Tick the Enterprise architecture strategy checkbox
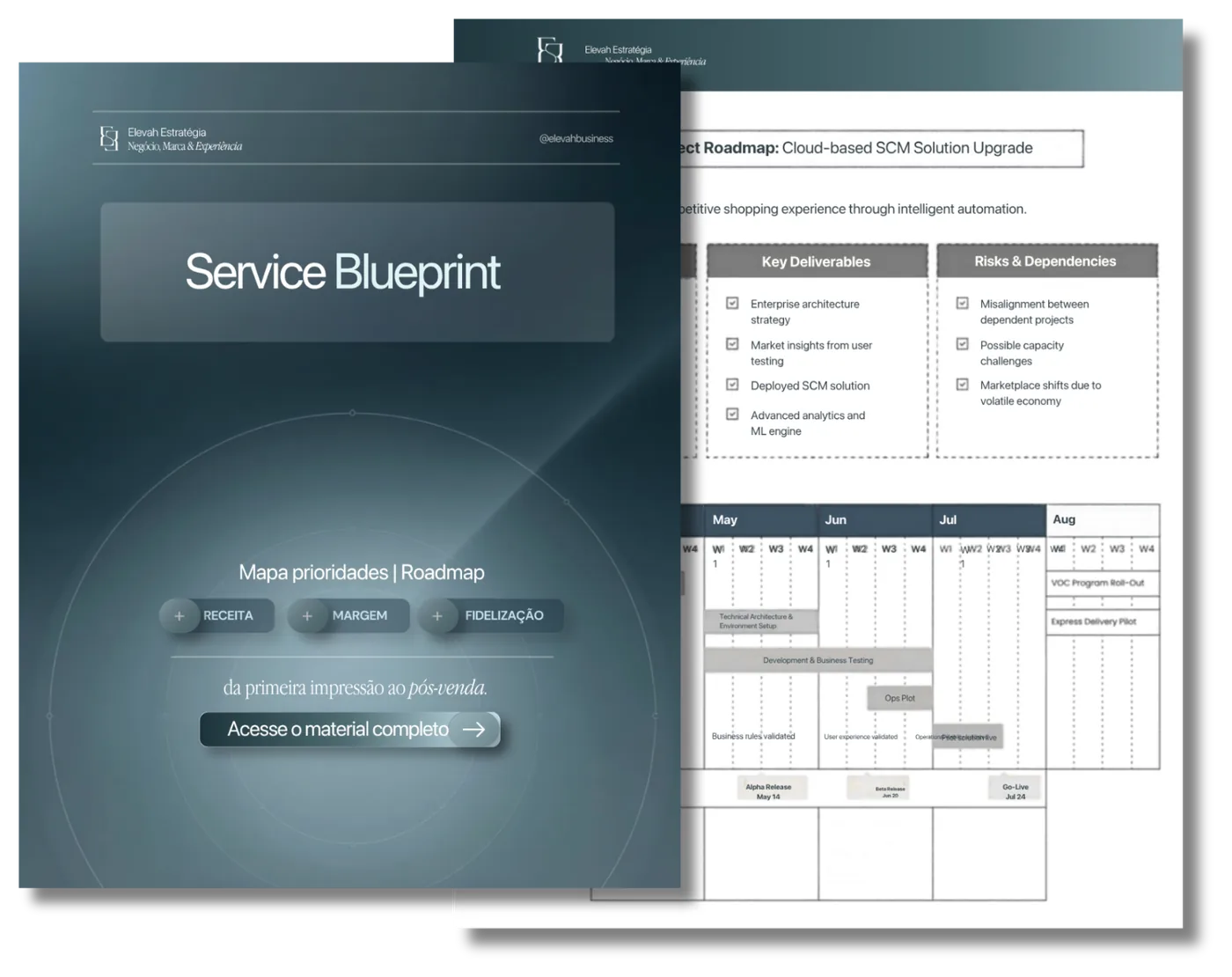Viewport: 1232px width, 977px height. [x=732, y=303]
